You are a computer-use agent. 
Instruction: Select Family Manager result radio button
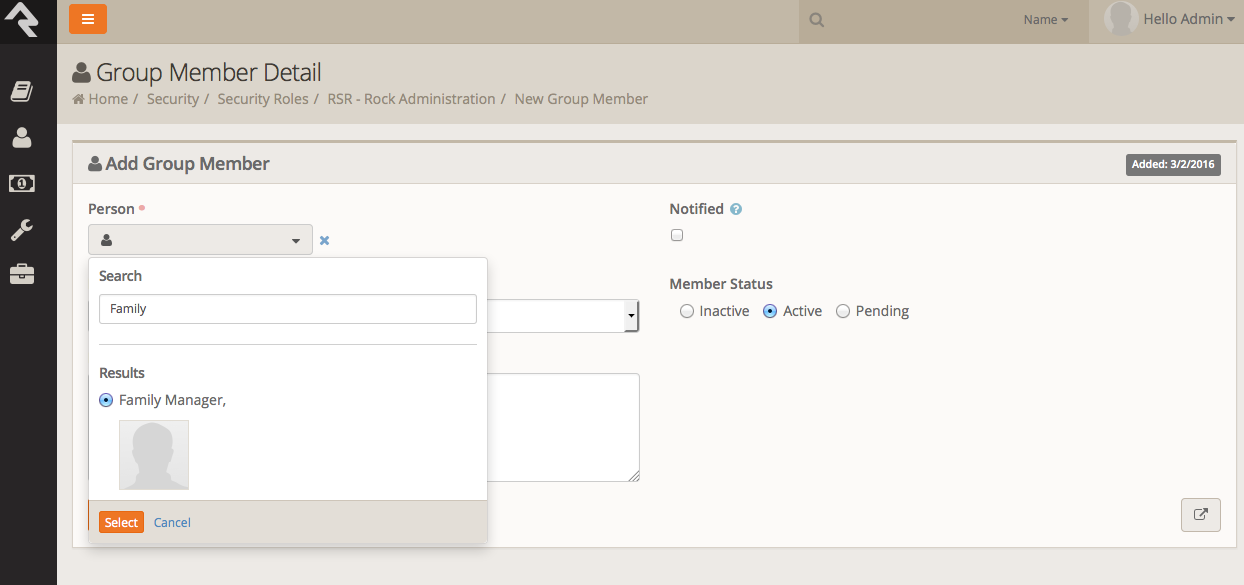[x=106, y=400]
